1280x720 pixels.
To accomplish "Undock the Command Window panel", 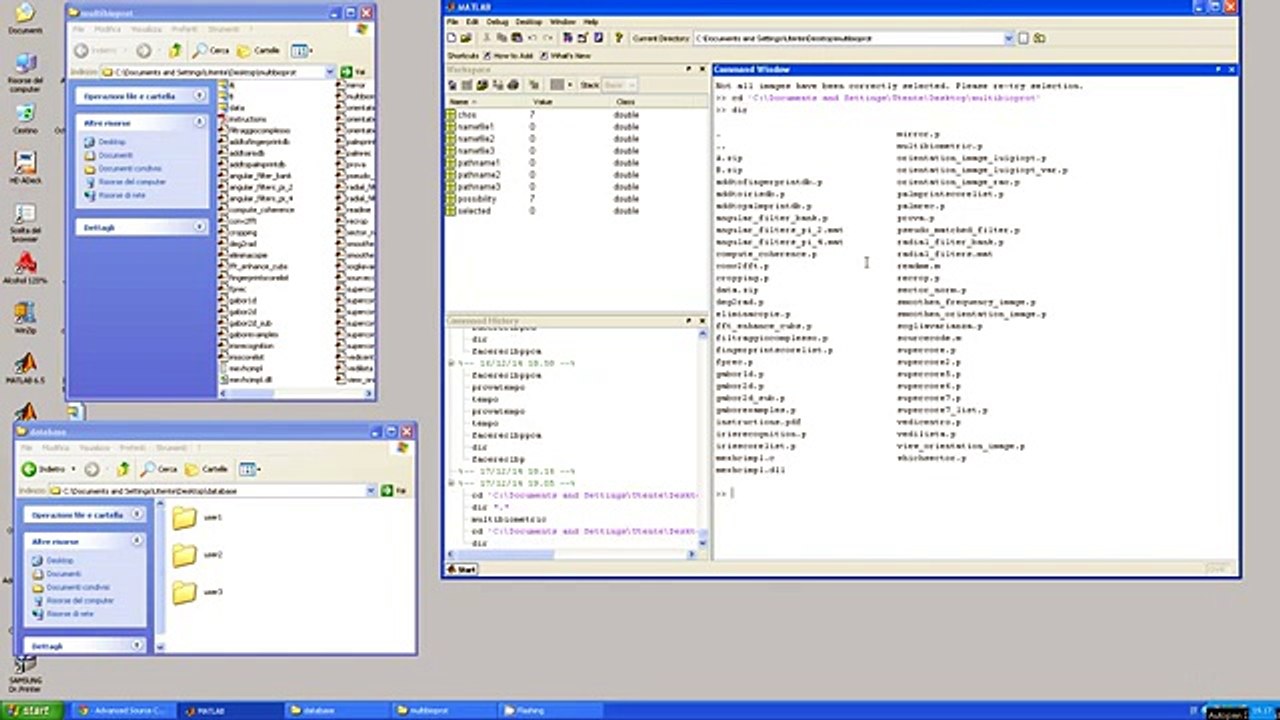I will pyautogui.click(x=1218, y=69).
